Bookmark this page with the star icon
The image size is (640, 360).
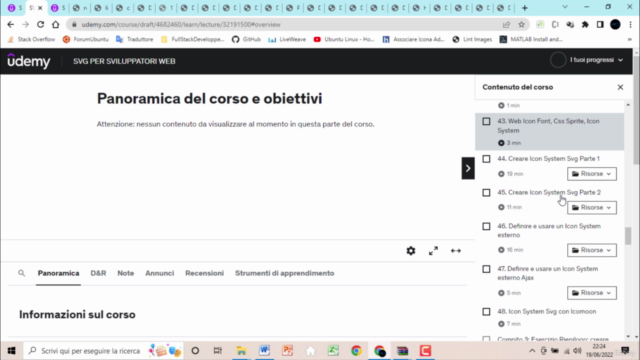click(521, 24)
